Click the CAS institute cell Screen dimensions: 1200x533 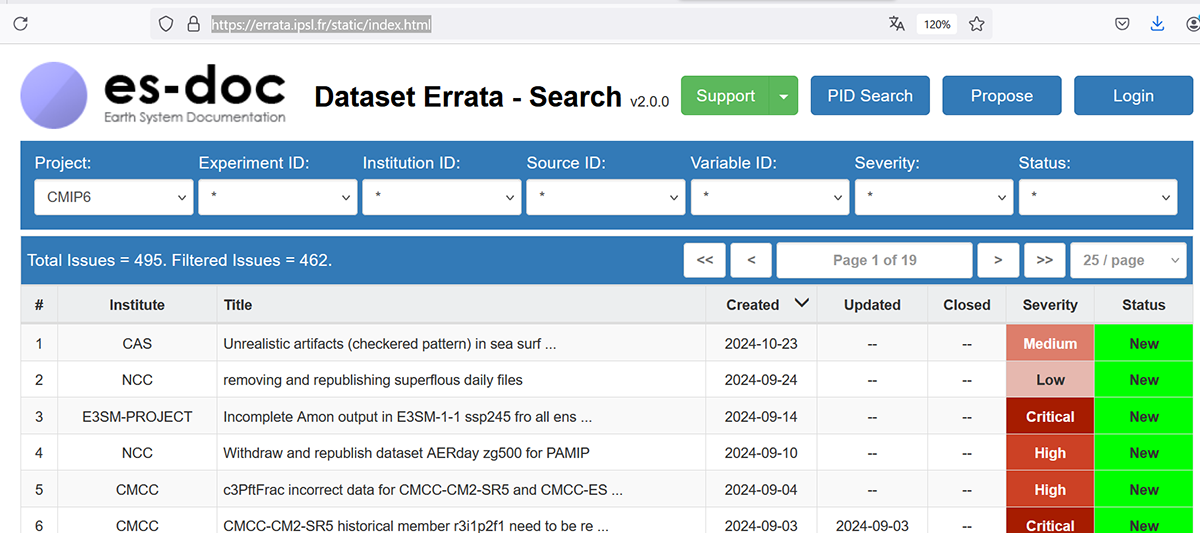pos(137,344)
